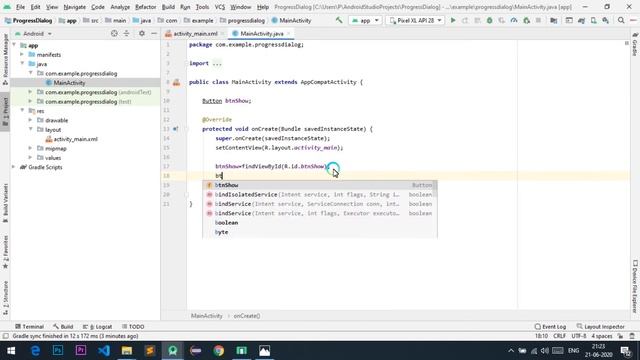Viewport: 640px width, 360px height.
Task: Hide the Project panel with the minus icon
Action: point(154,33)
